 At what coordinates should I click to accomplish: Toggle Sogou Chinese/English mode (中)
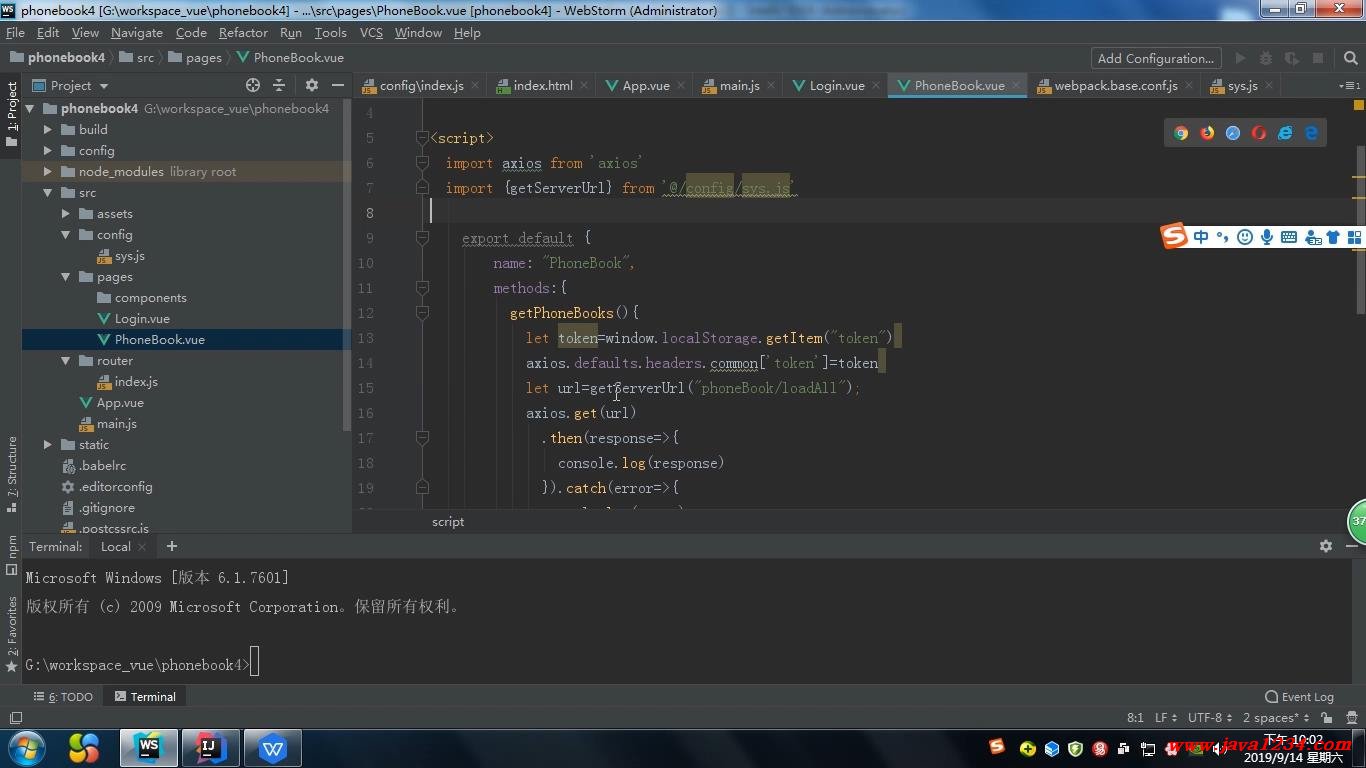pos(1201,237)
